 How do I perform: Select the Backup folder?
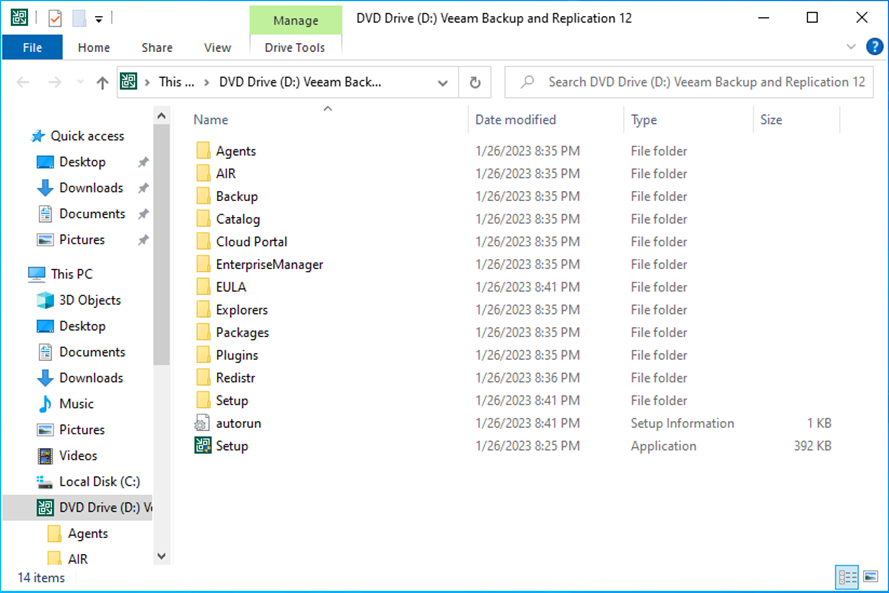click(x=236, y=196)
